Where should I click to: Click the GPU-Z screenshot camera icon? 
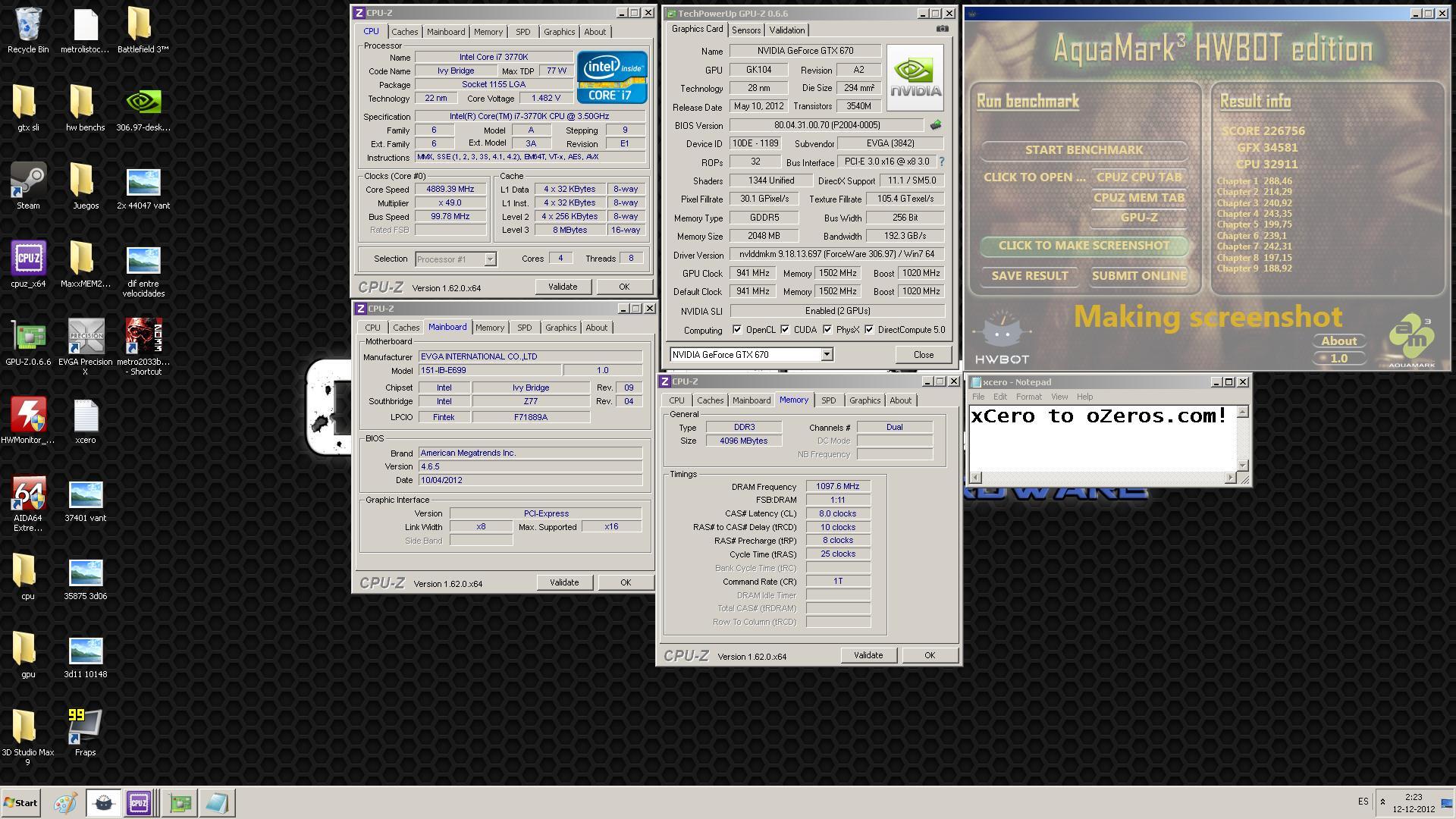[x=942, y=29]
